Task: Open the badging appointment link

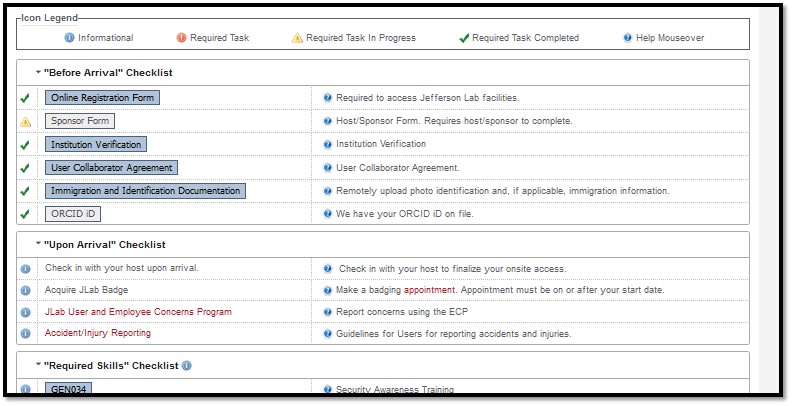Action: (430, 290)
